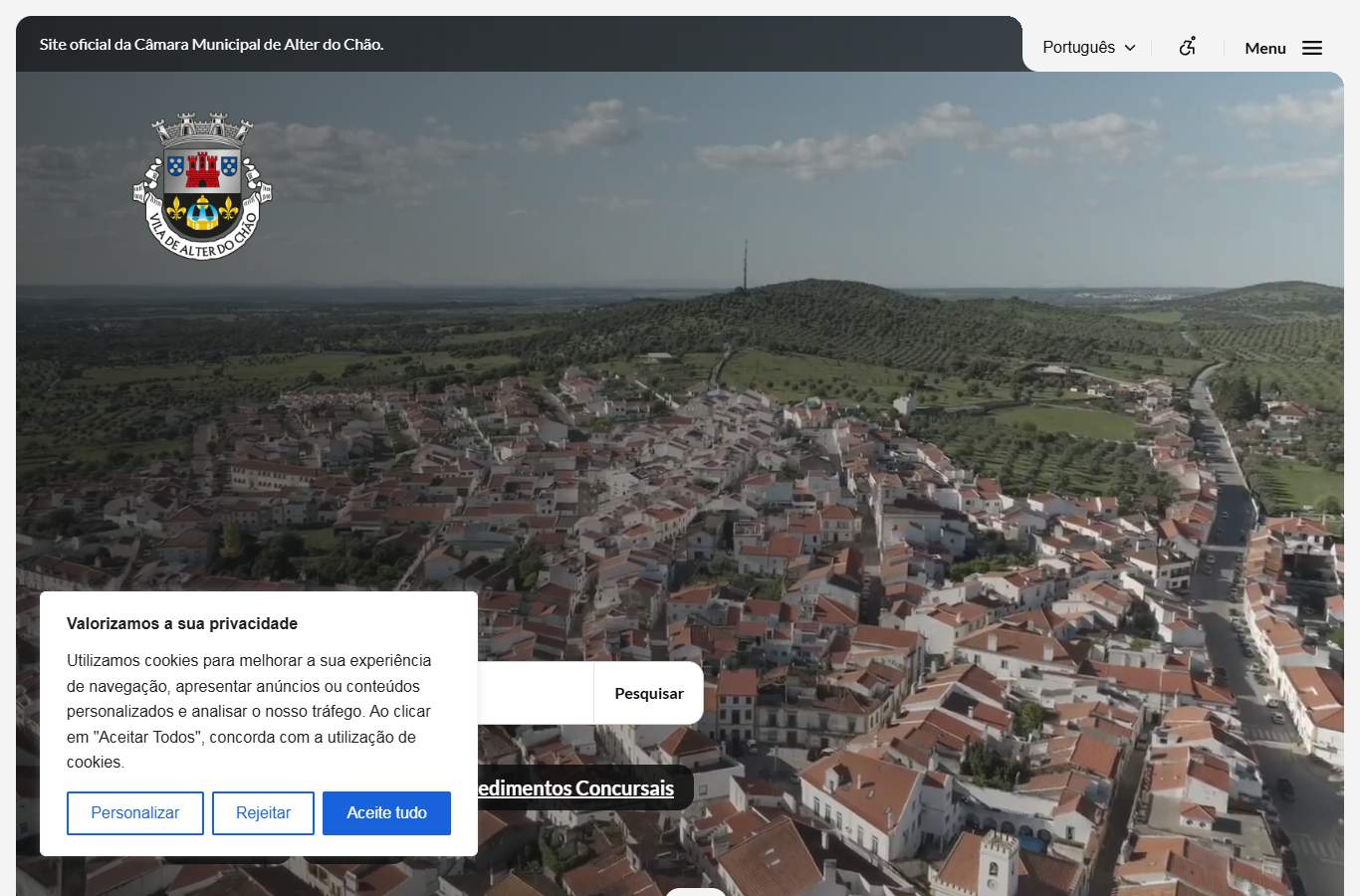This screenshot has height=896, width=1360.
Task: Click the Alter do Chão coat of arms logo
Action: click(202, 186)
